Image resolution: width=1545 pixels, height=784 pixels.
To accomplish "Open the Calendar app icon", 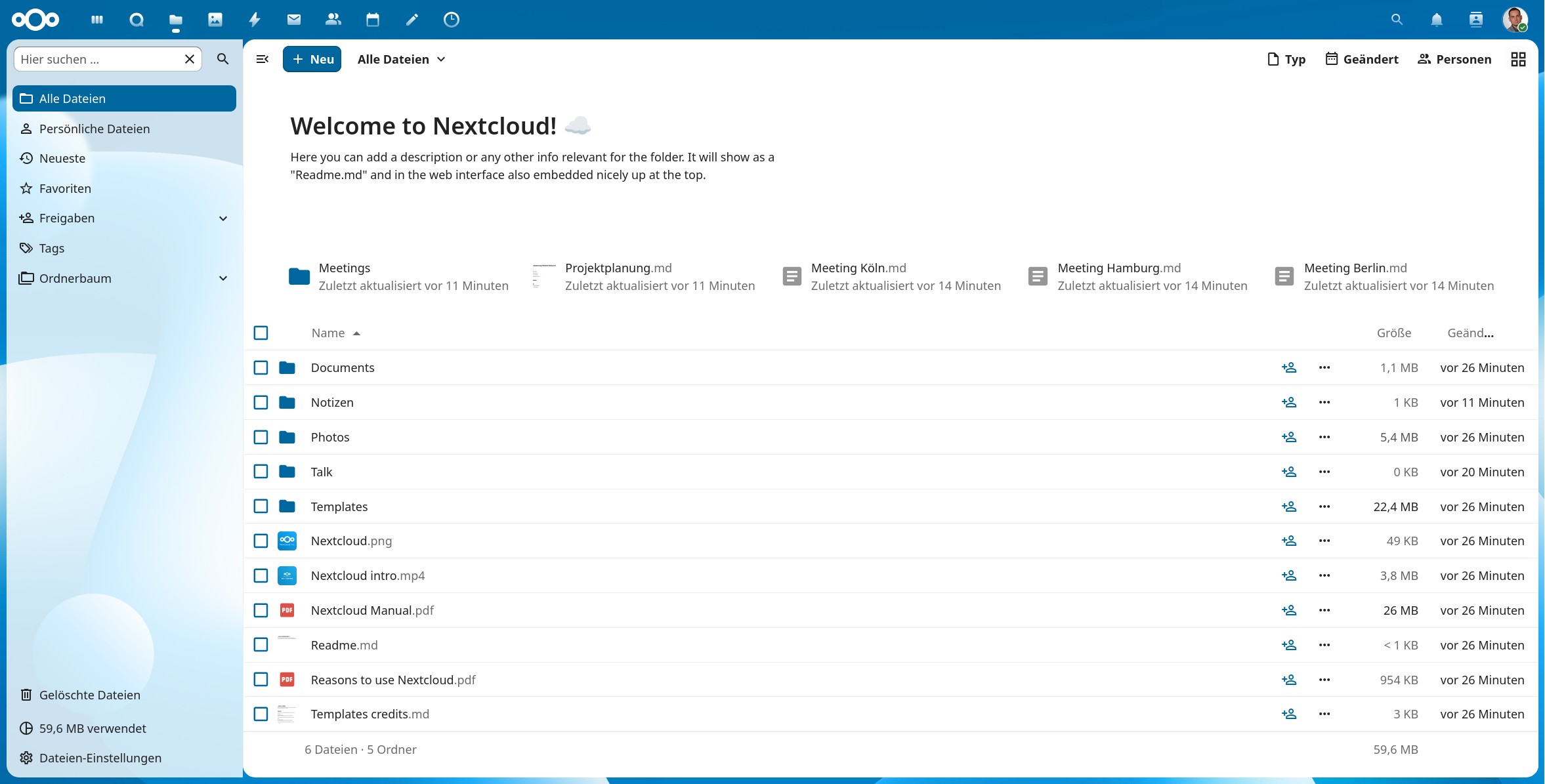I will (x=373, y=20).
